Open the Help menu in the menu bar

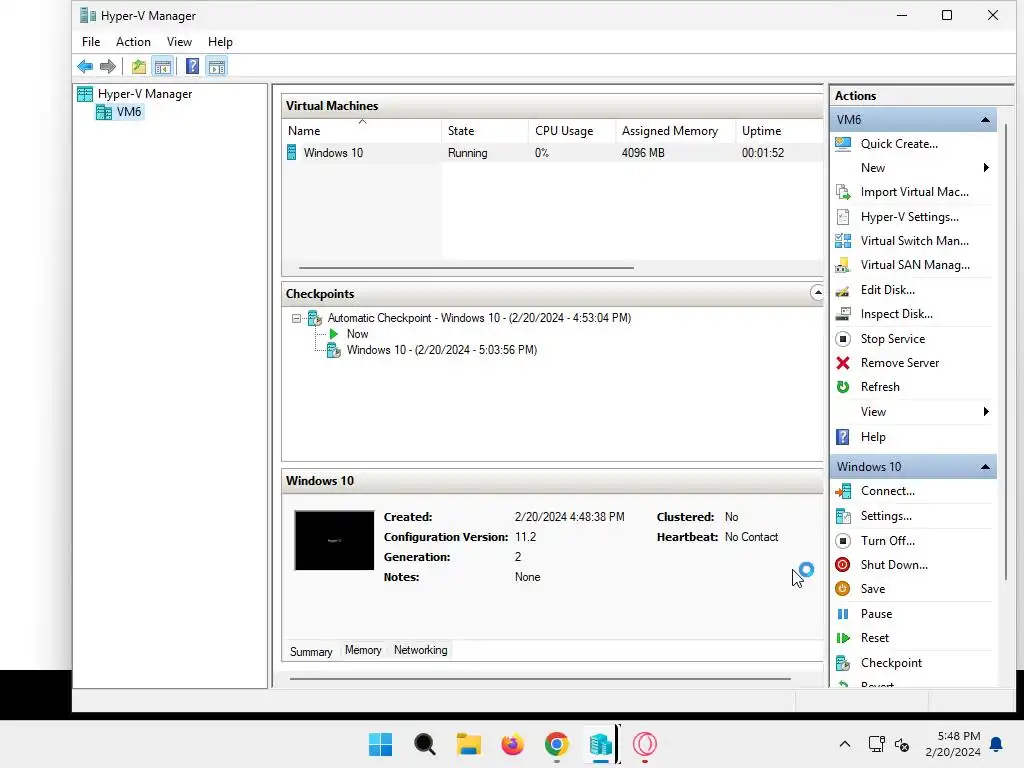(220, 42)
